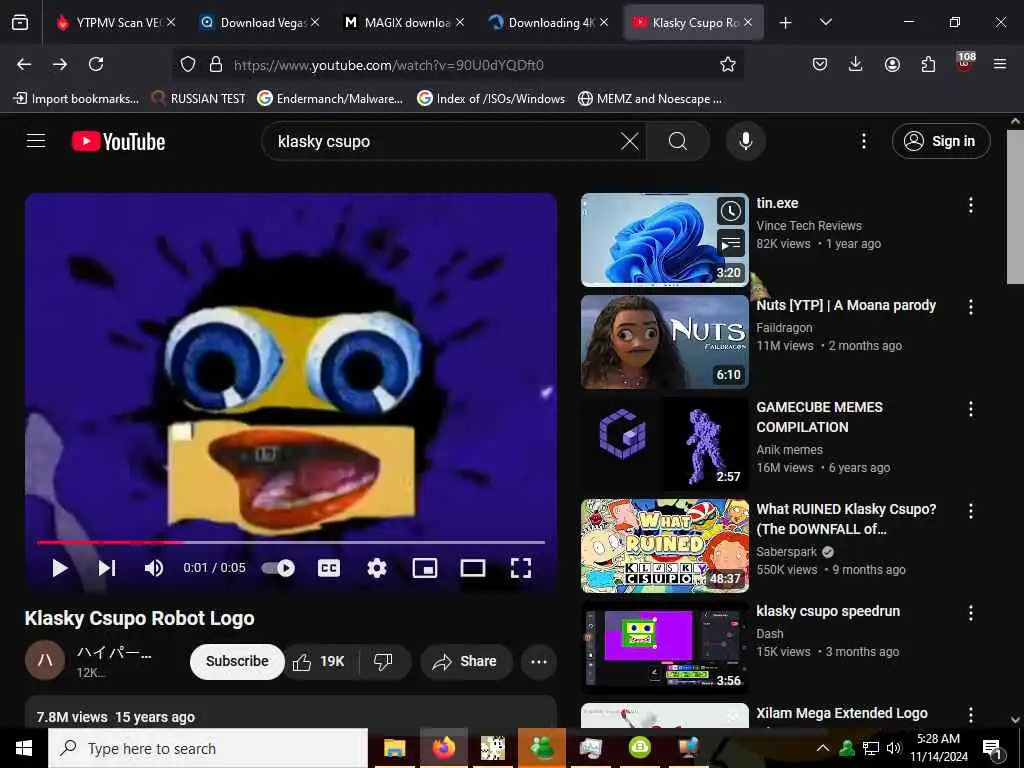This screenshot has width=1024, height=768.
Task: Open options menu for Nuts [YTP] video
Action: pos(970,307)
